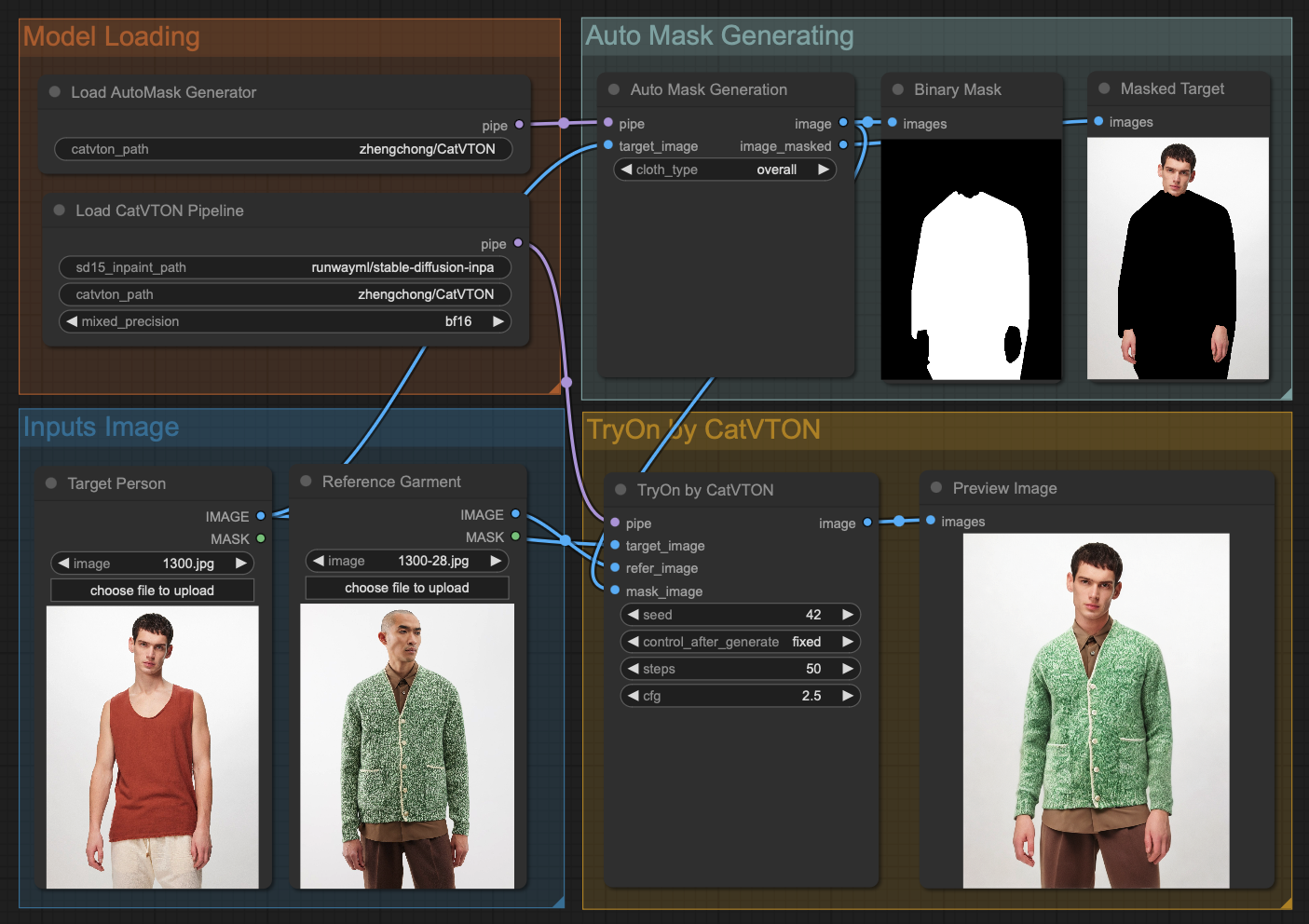Screen dimensions: 1309x924
Task: Click the refer_image input port on TryOn node
Action: click(615, 568)
